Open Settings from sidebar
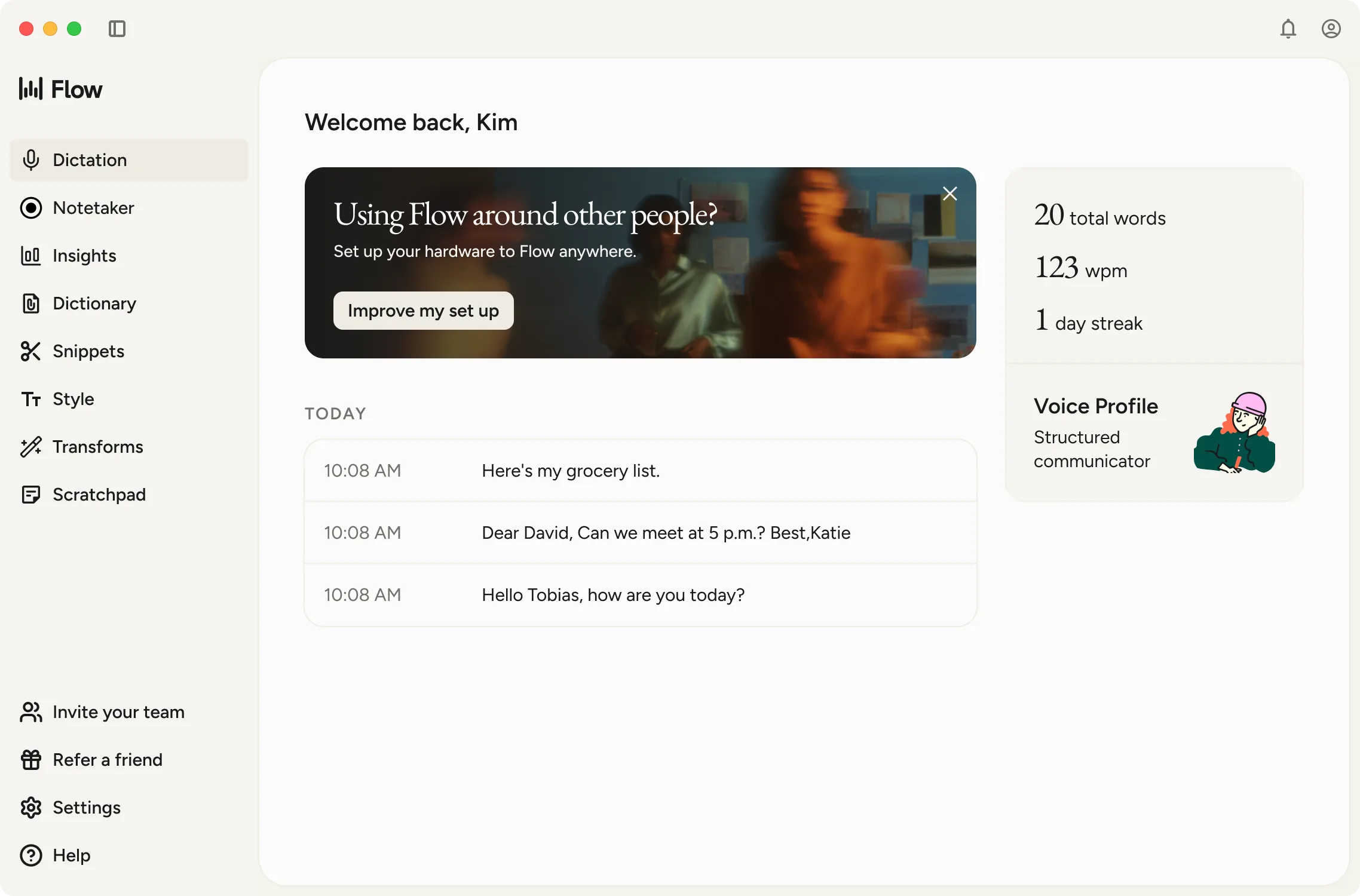This screenshot has width=1360, height=896. pyautogui.click(x=129, y=808)
